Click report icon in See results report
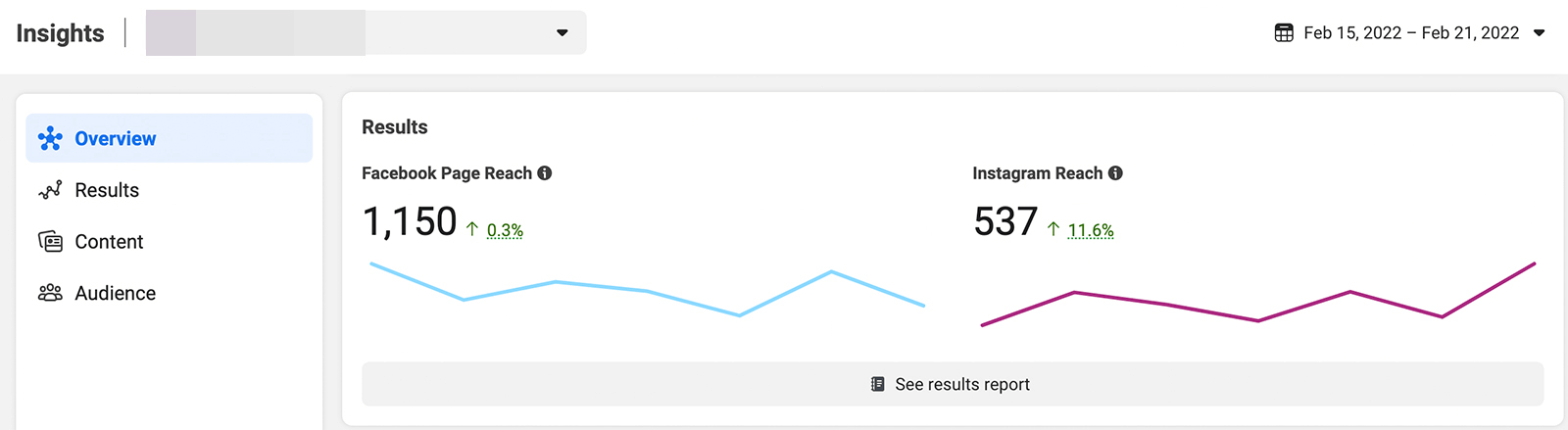The height and width of the screenshot is (430, 1568). [x=878, y=384]
